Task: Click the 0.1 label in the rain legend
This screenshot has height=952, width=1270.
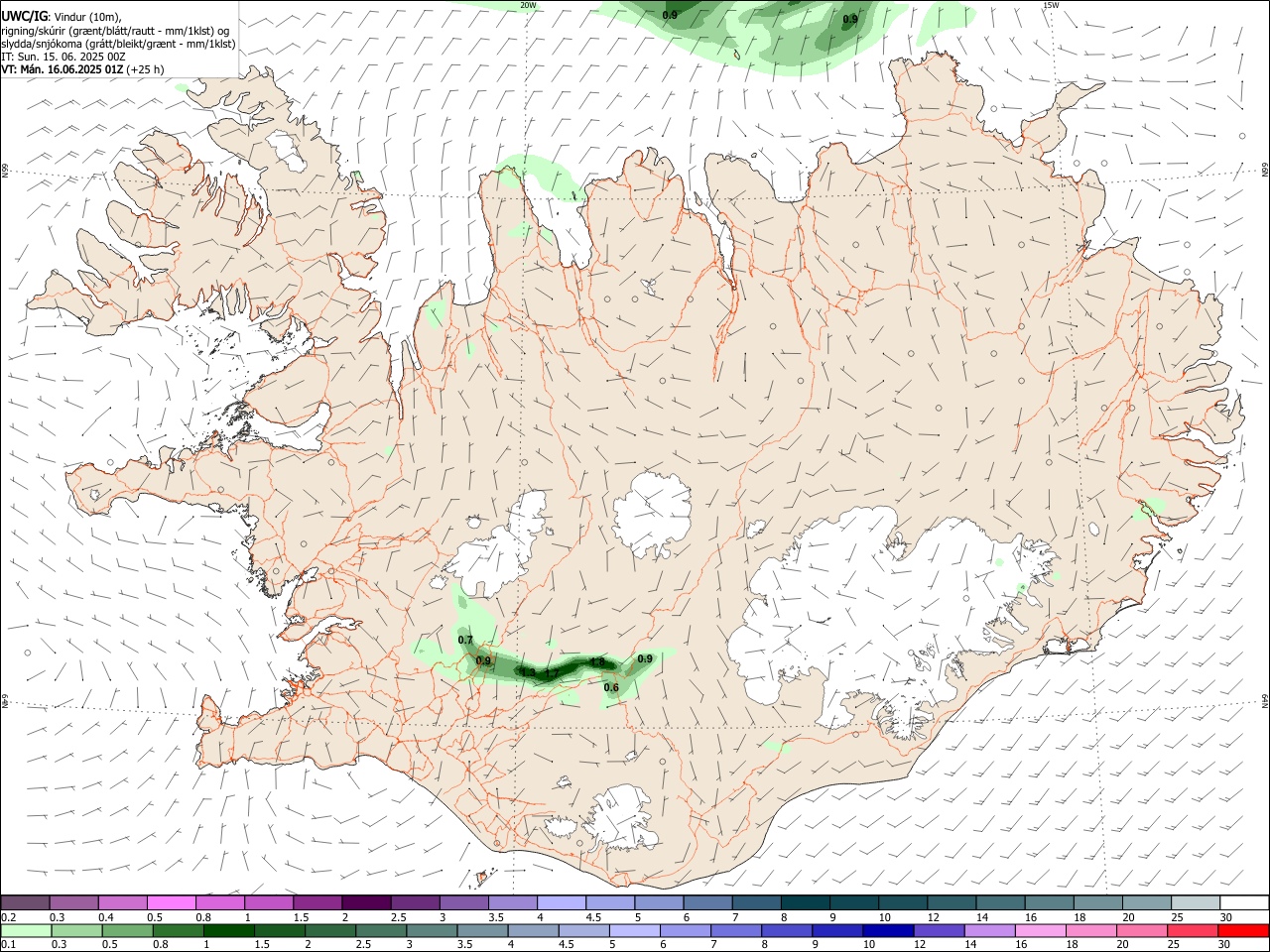Action: (x=8, y=945)
